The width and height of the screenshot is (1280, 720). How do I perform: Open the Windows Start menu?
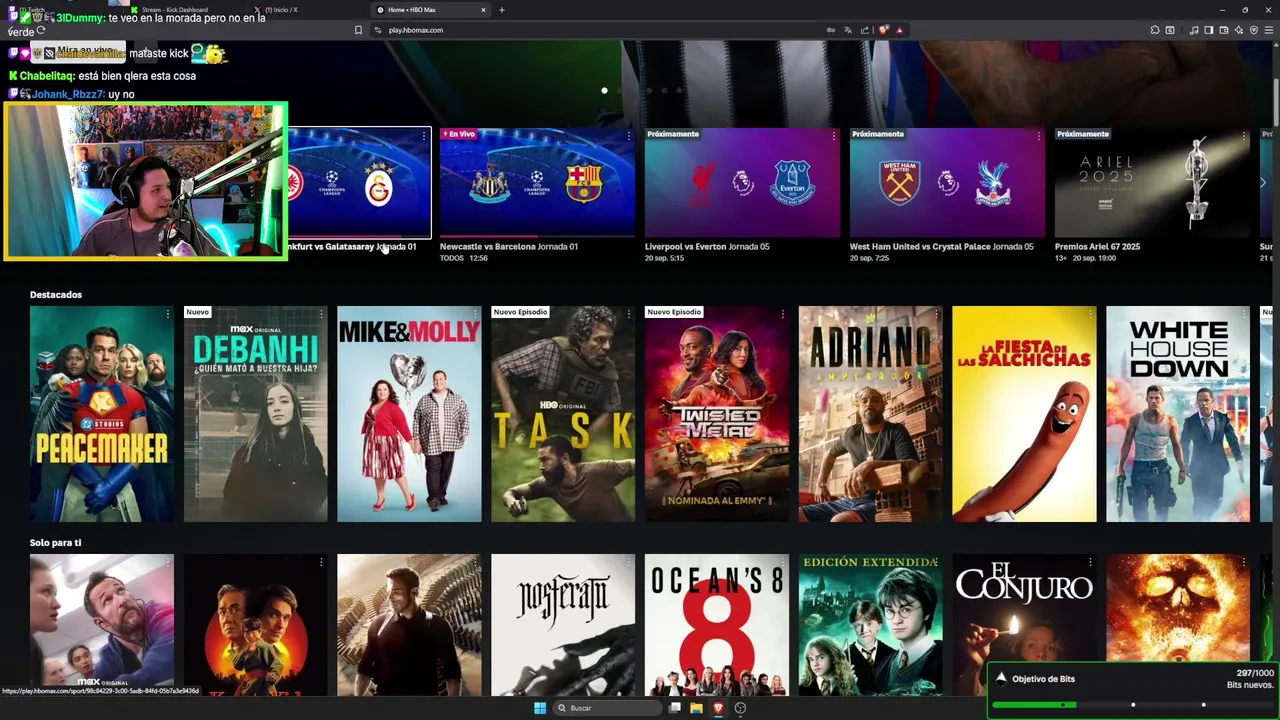point(540,708)
